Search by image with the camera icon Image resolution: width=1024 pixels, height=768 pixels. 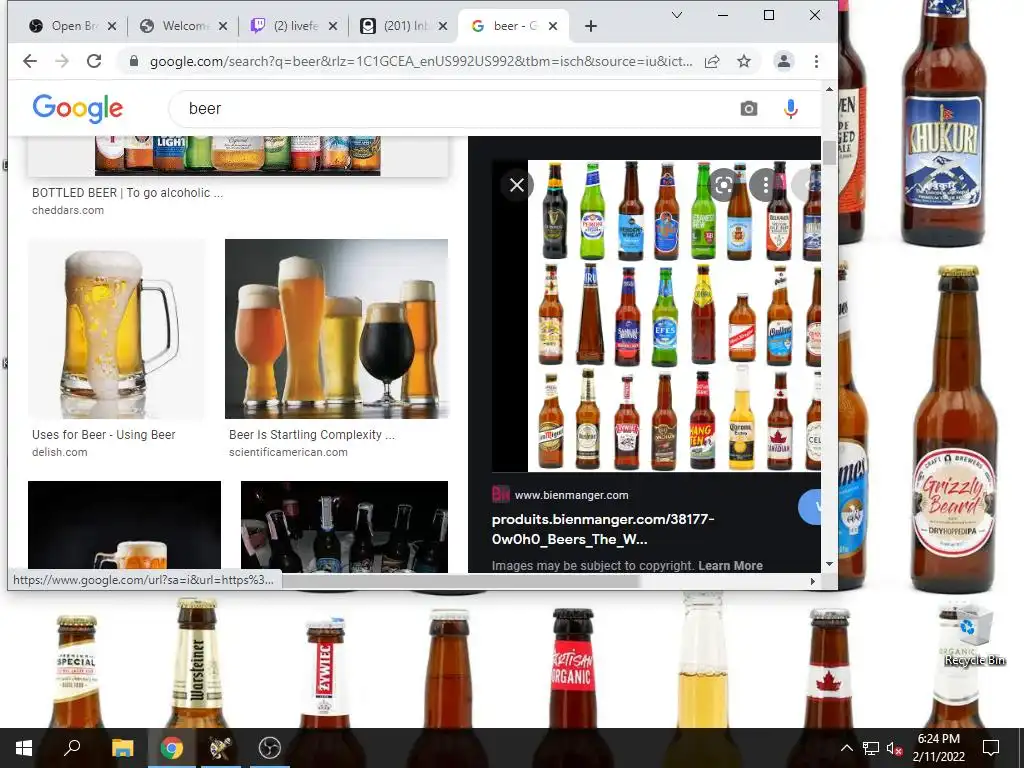click(x=749, y=108)
